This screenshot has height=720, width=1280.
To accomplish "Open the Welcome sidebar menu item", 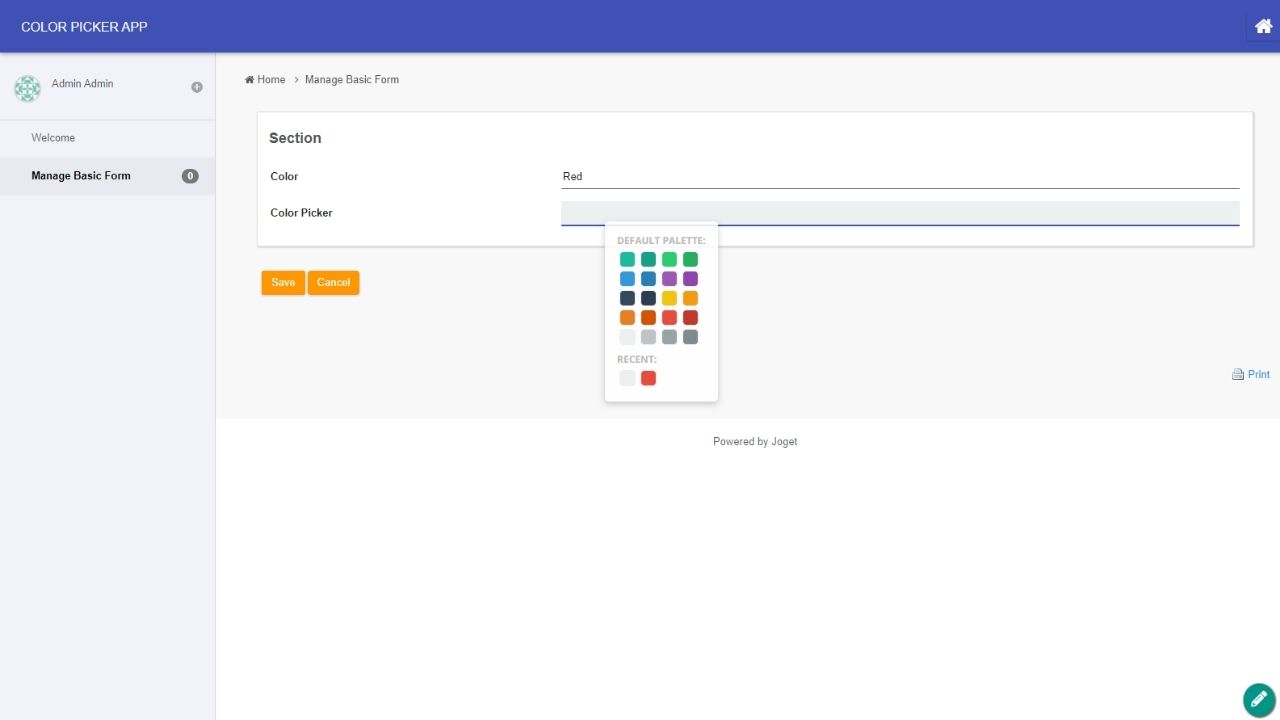I will [x=53, y=138].
